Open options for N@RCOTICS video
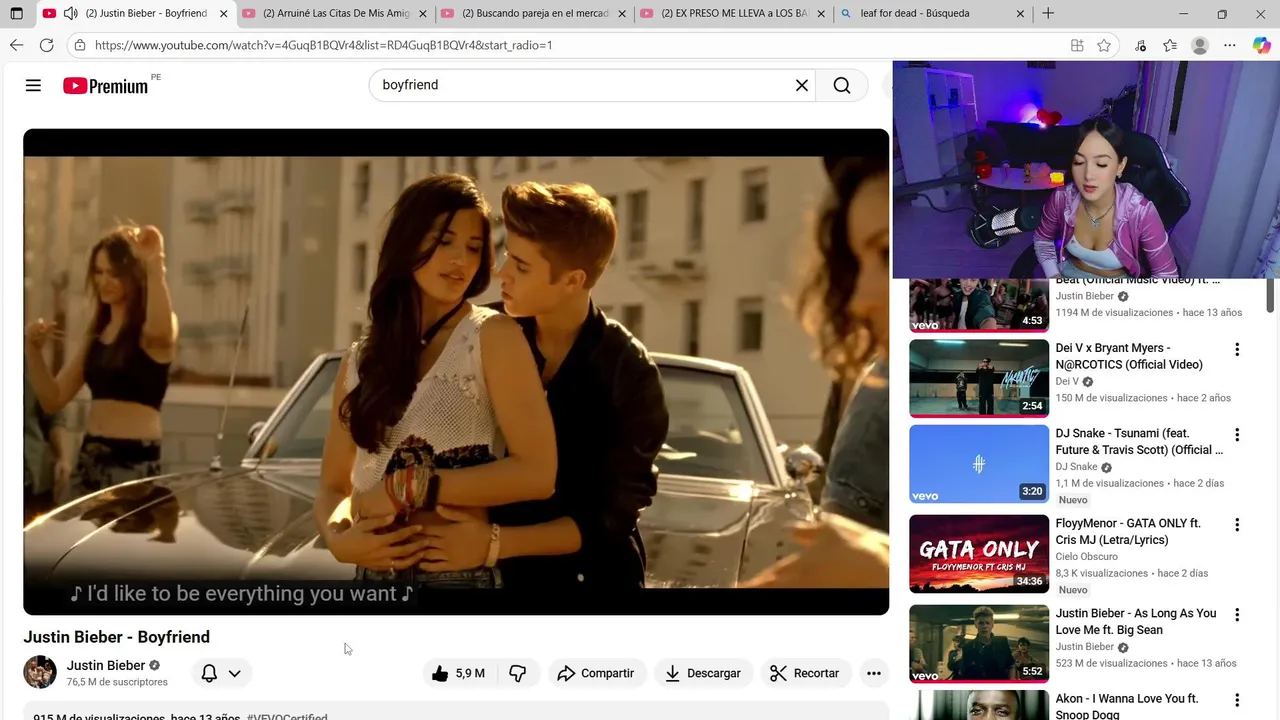 click(1237, 350)
